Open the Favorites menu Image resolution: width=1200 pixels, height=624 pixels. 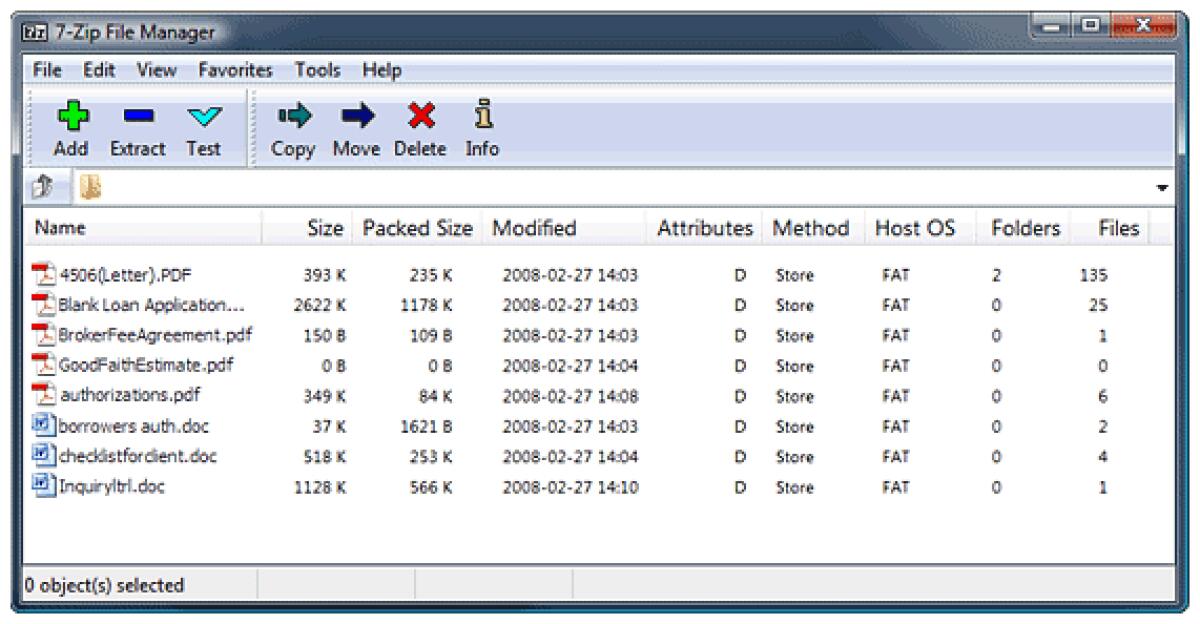coord(234,70)
